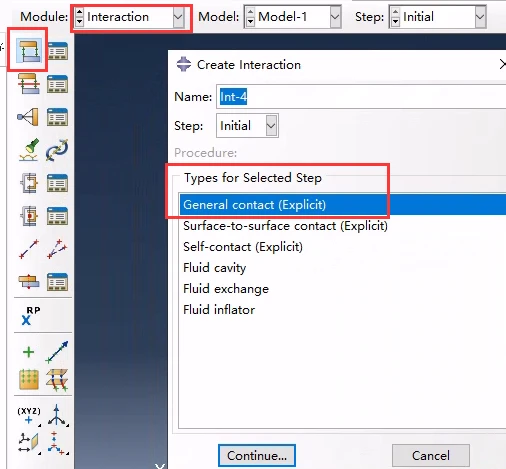The image size is (506, 469).
Task: Choose Surface-to-surface contact (Explicit) type
Action: click(x=343, y=226)
